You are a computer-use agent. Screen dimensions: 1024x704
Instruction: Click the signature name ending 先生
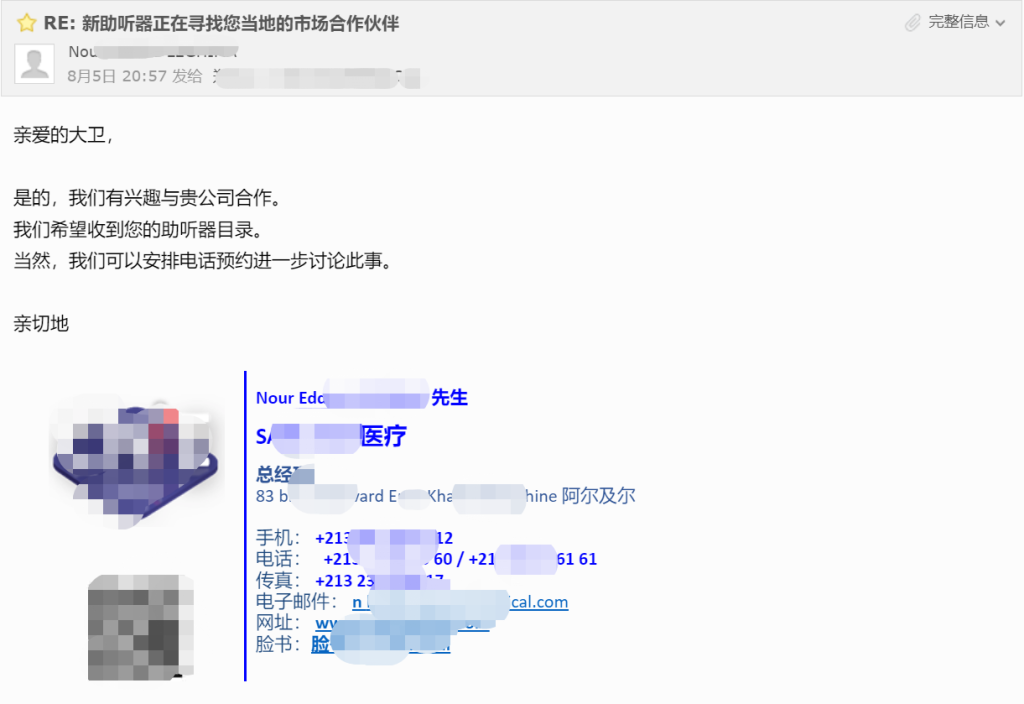click(362, 398)
